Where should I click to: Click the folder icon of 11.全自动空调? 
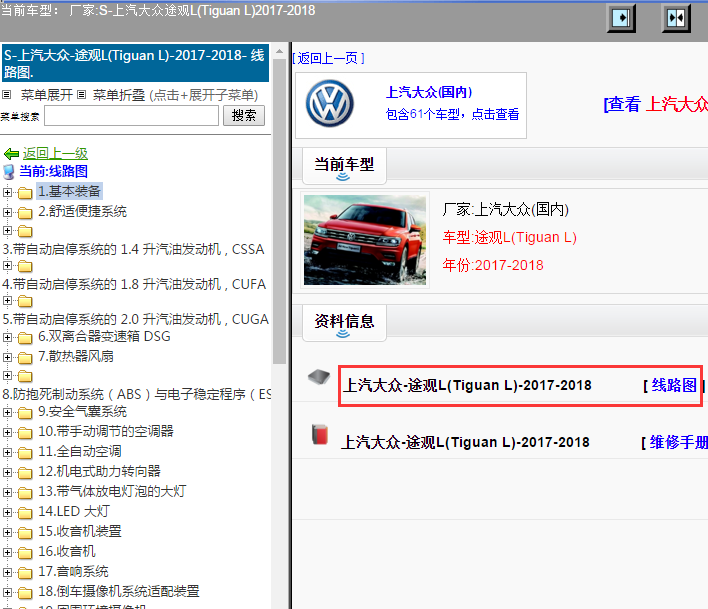tap(25, 452)
